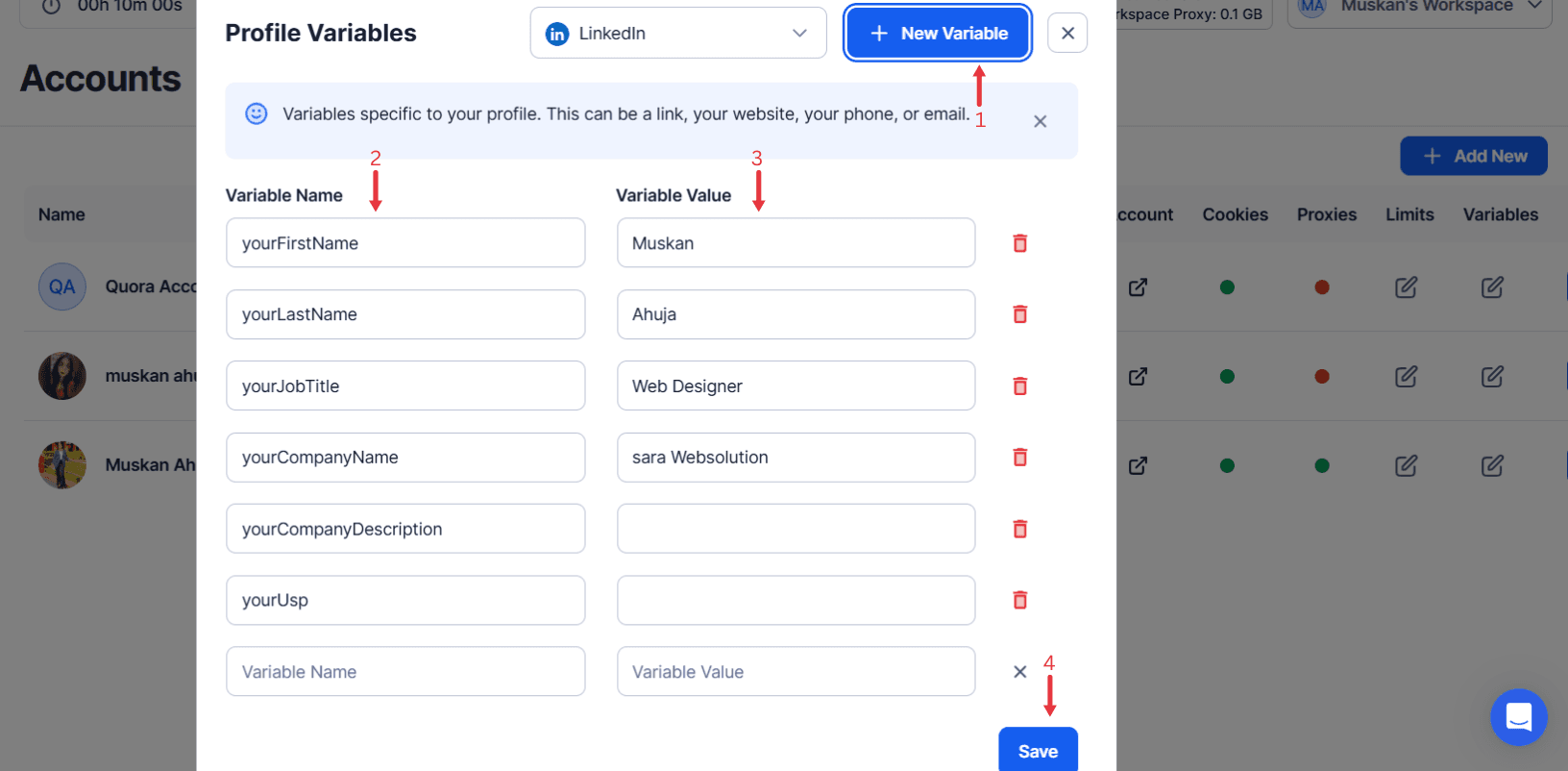Click the empty Variable Name field
The width and height of the screenshot is (1568, 771).
(405, 672)
